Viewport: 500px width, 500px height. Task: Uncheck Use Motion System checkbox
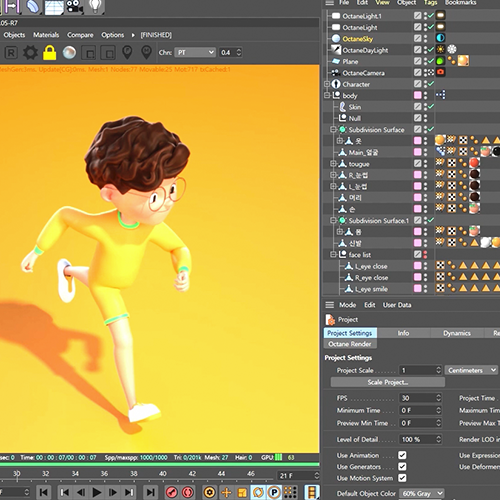[402, 478]
